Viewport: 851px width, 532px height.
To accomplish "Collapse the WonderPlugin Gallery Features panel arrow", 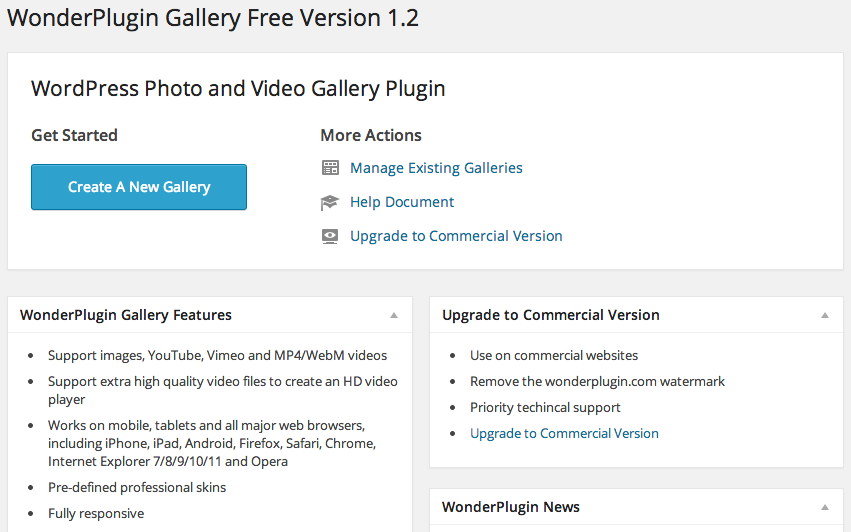I will coord(394,315).
